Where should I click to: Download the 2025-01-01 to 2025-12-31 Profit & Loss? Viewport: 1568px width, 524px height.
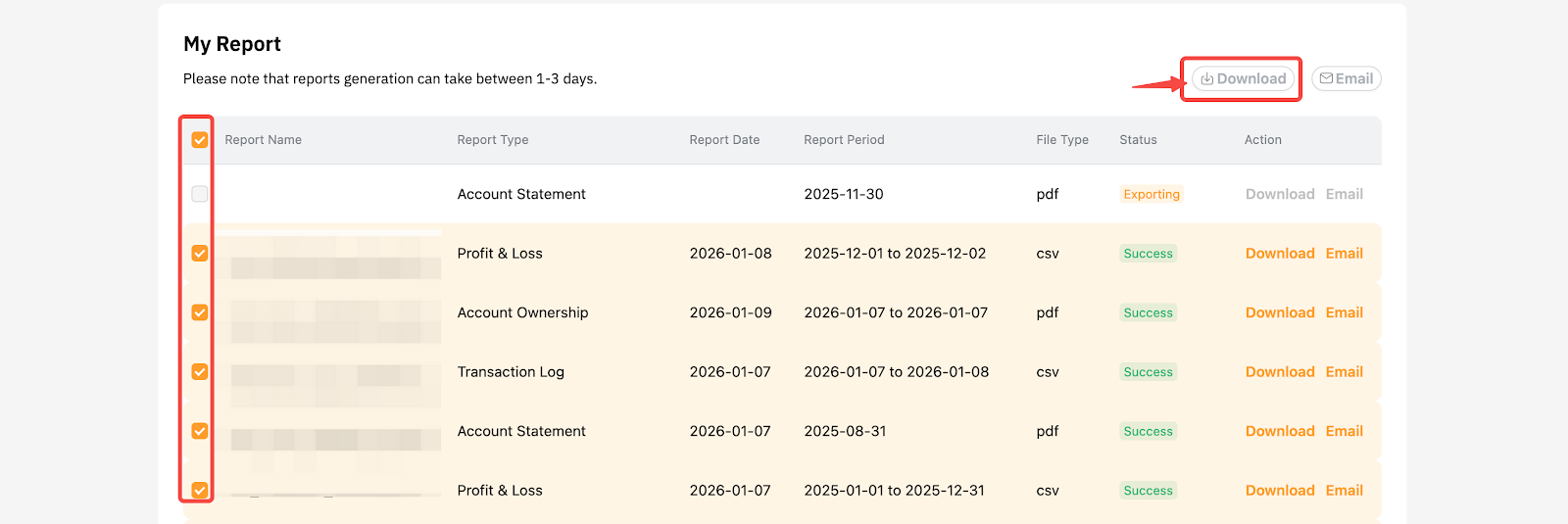point(1279,490)
